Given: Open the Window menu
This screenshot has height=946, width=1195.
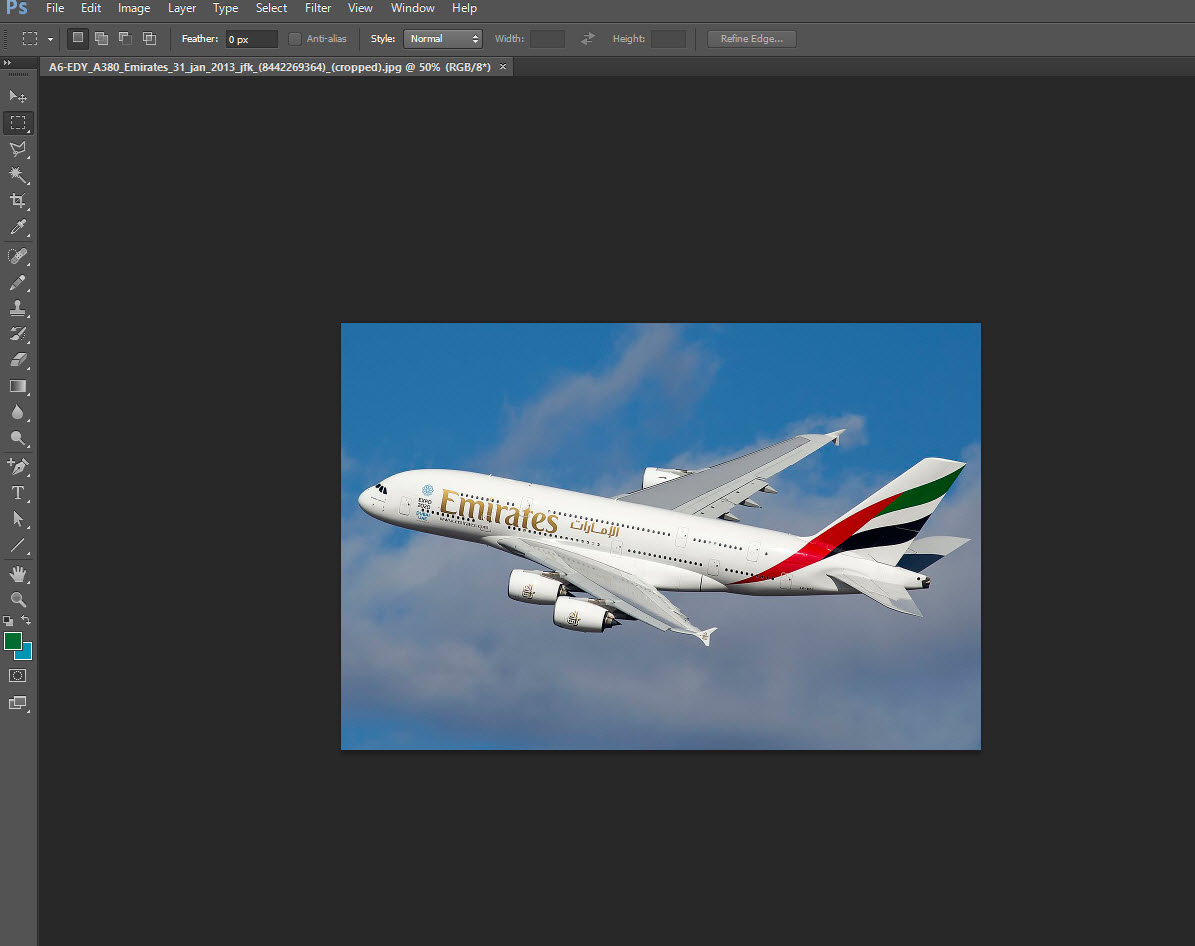Looking at the screenshot, I should [412, 8].
